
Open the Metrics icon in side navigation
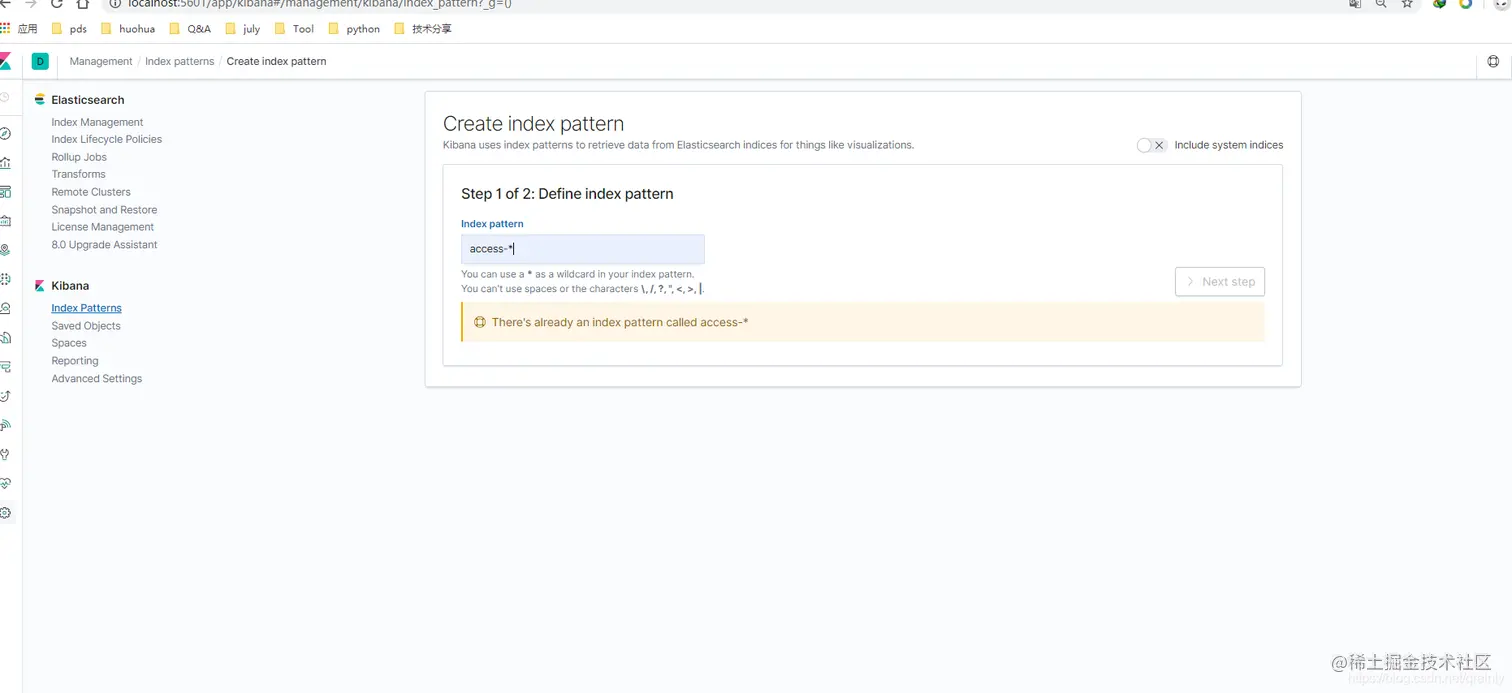click(5, 308)
